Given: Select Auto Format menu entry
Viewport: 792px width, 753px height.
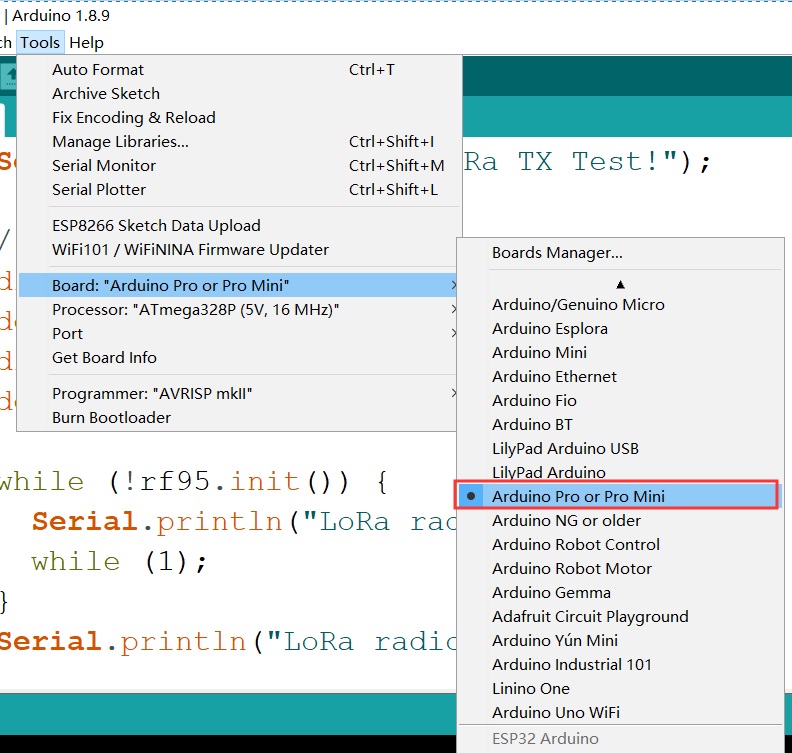Looking at the screenshot, I should (237, 70).
